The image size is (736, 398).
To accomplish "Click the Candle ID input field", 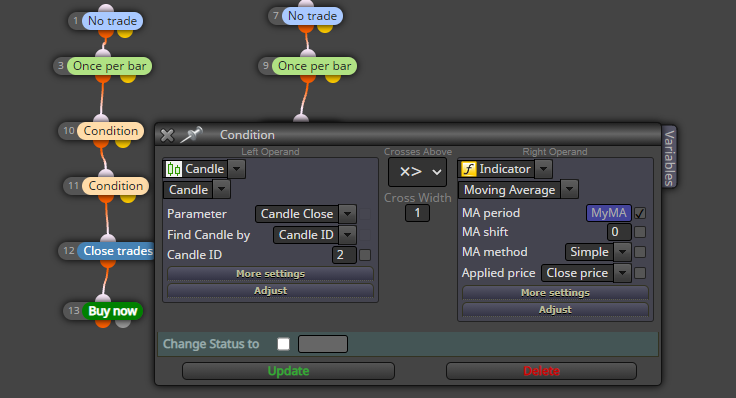I will (344, 255).
